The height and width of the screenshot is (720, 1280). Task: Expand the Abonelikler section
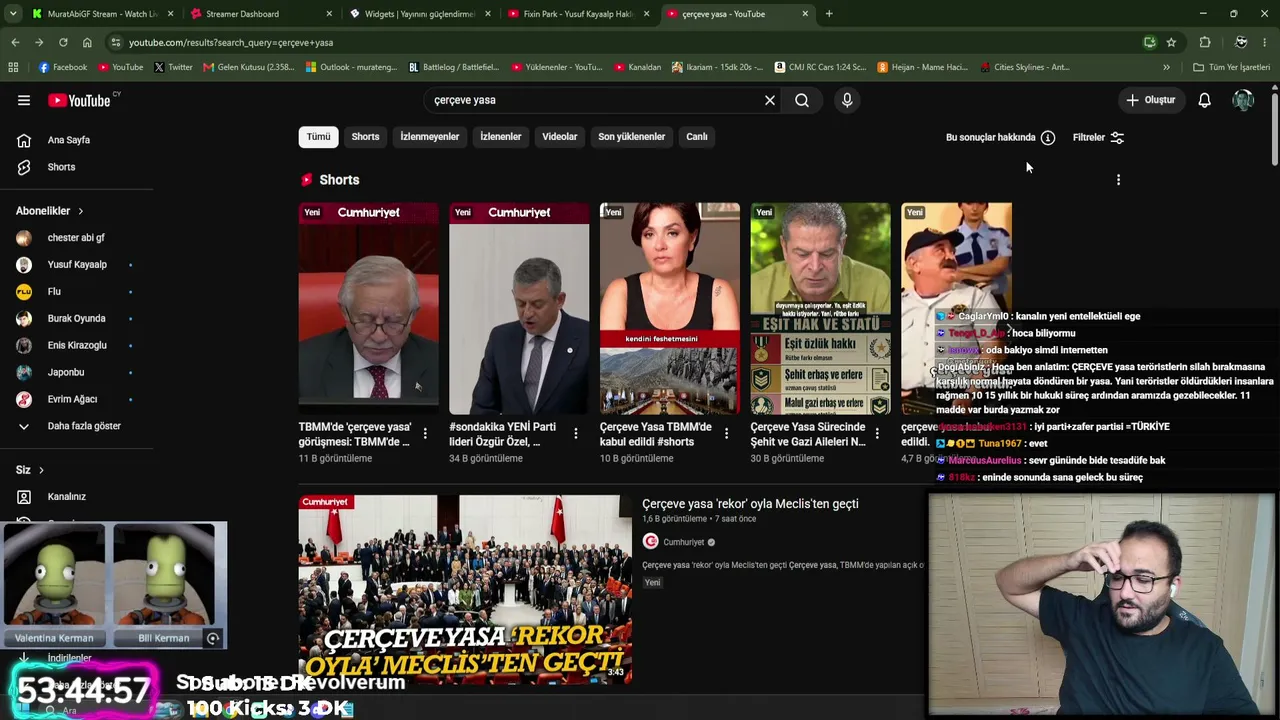click(x=50, y=211)
